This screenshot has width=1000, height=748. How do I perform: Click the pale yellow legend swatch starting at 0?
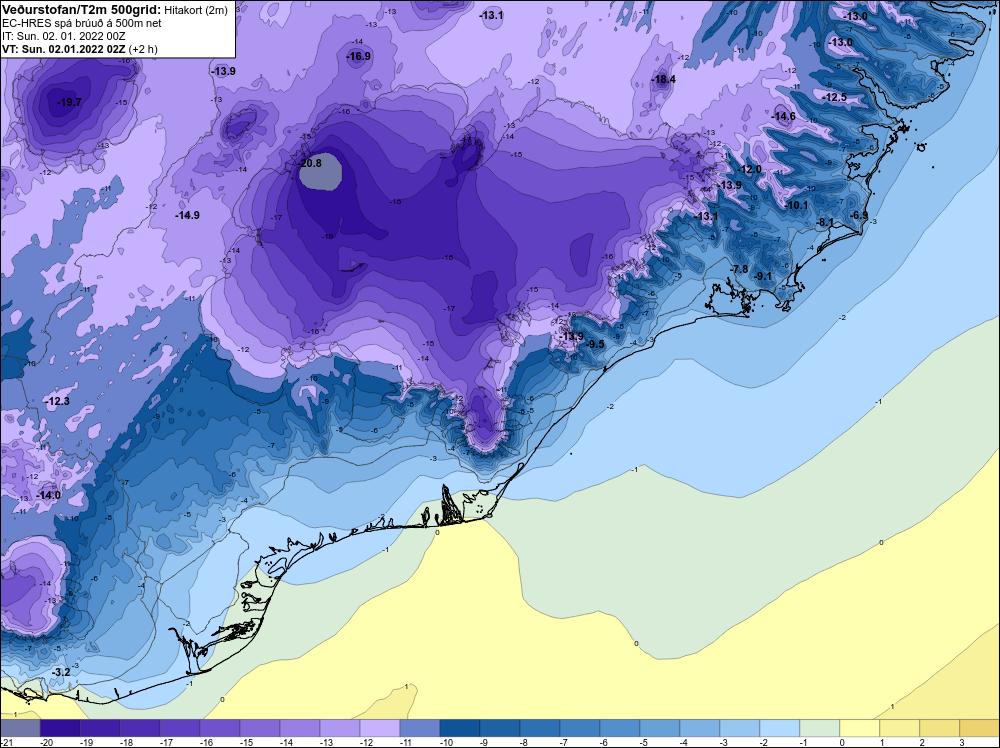pos(860,728)
